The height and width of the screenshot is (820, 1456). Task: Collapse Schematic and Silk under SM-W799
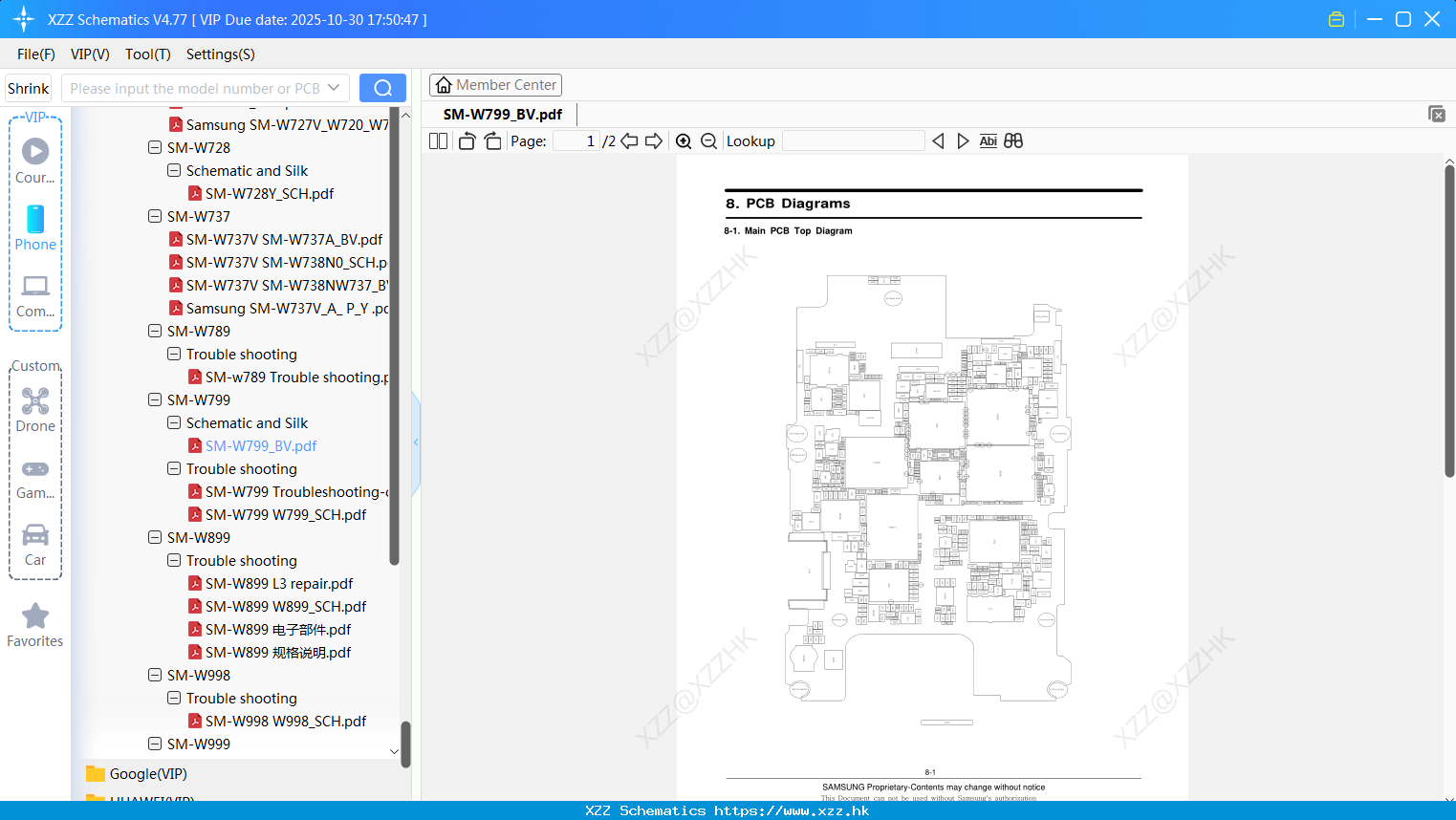pos(174,422)
